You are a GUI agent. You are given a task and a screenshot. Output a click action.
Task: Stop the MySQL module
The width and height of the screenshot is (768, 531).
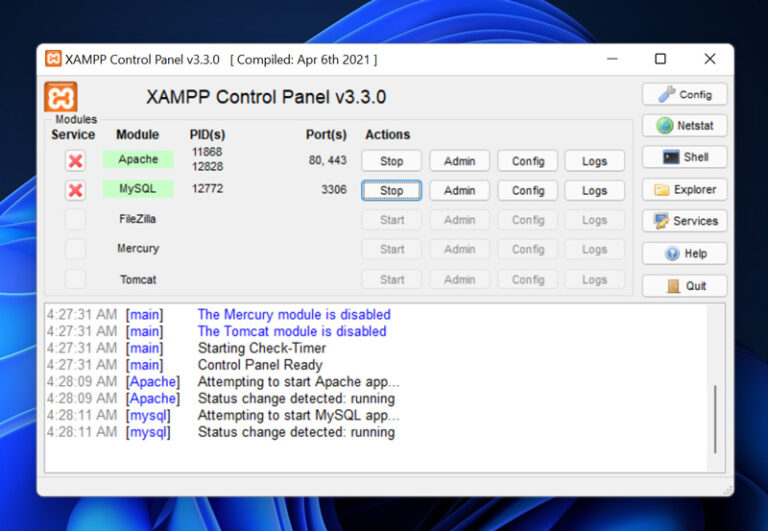391,190
